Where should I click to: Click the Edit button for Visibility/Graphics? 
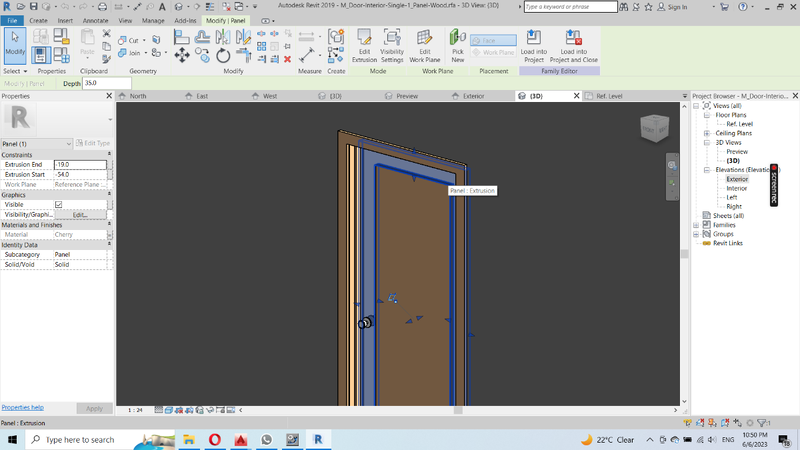pyautogui.click(x=80, y=215)
